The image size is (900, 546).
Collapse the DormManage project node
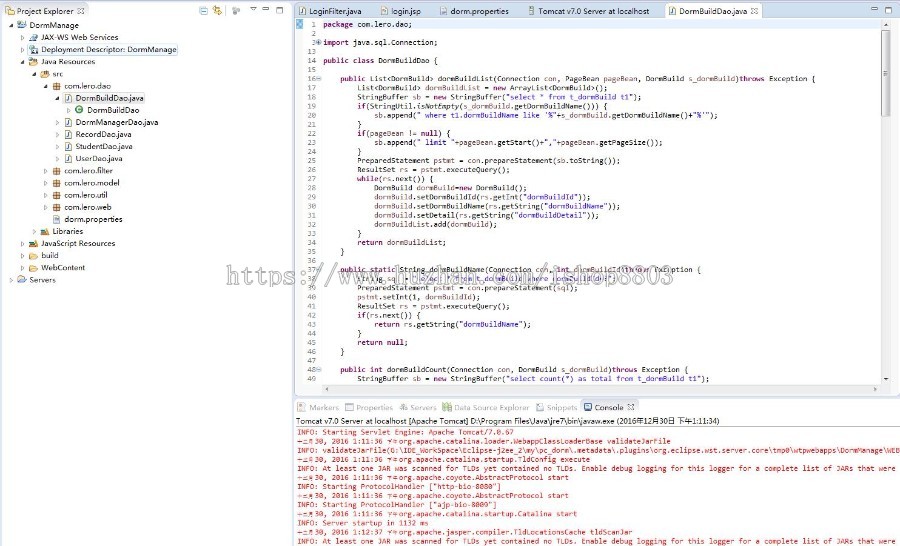(x=11, y=25)
